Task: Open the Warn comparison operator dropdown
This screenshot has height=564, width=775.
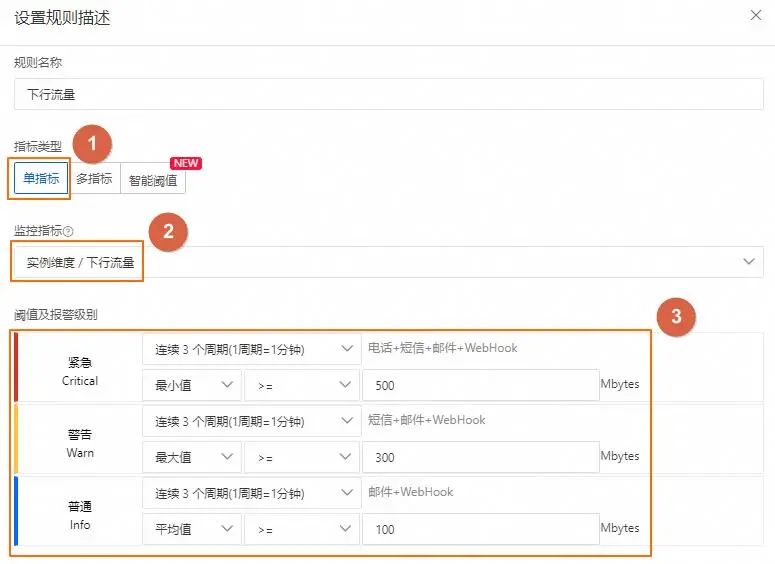Action: click(x=301, y=457)
